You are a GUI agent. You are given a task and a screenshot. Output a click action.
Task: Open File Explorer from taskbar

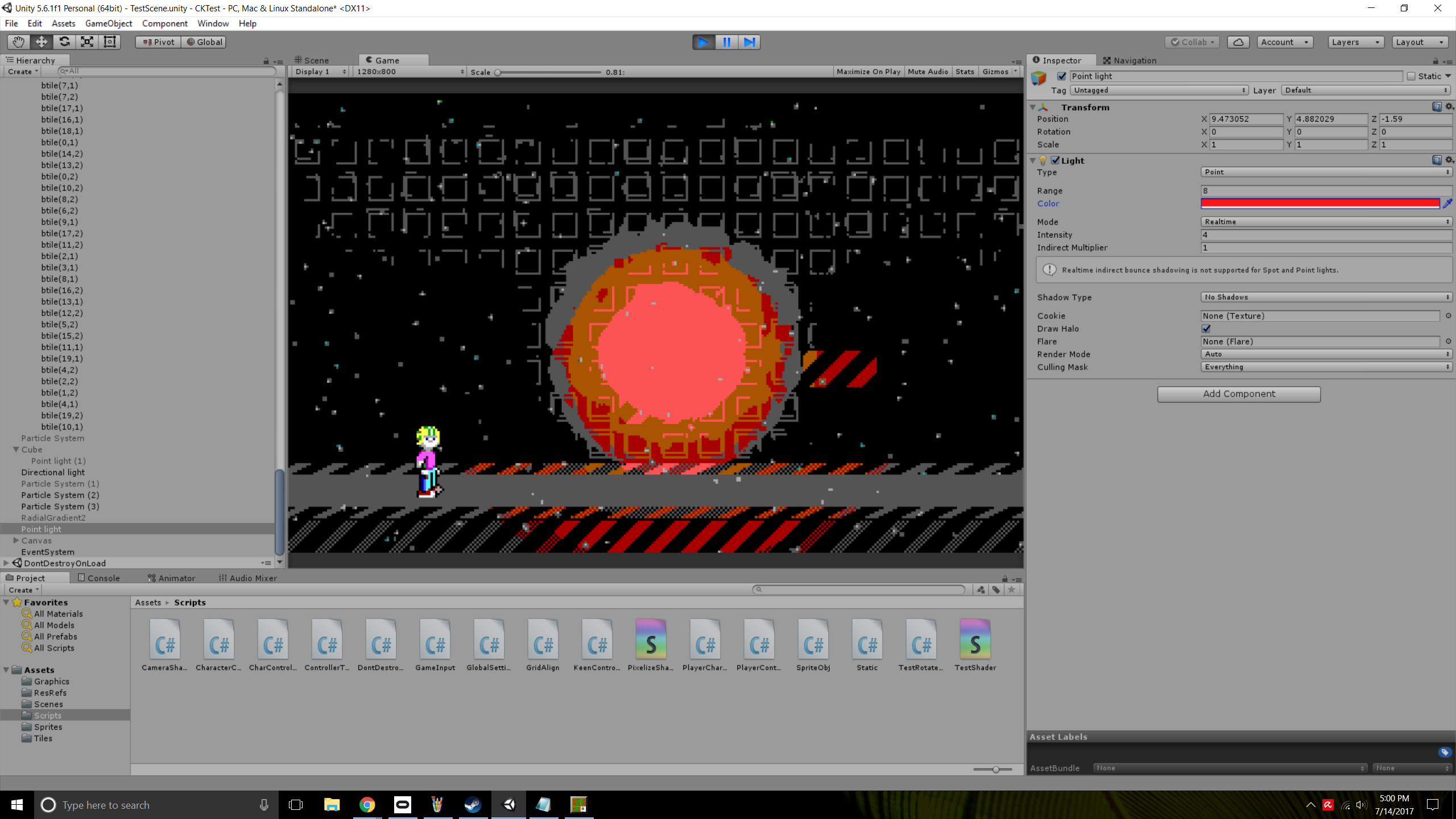pyautogui.click(x=332, y=804)
